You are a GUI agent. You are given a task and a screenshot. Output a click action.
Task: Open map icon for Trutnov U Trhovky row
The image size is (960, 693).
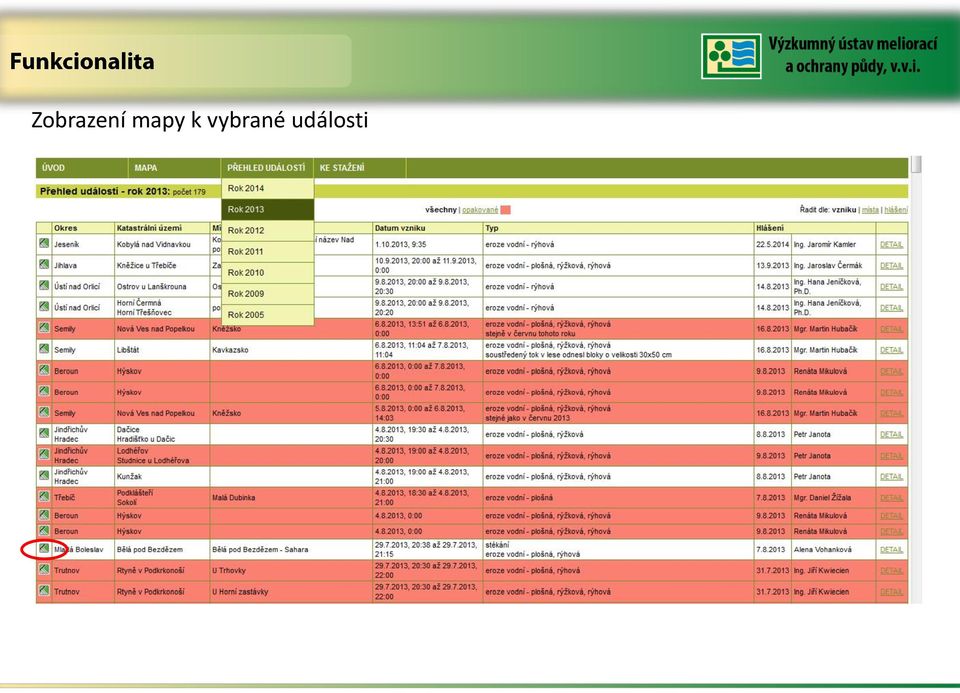[x=44, y=569]
